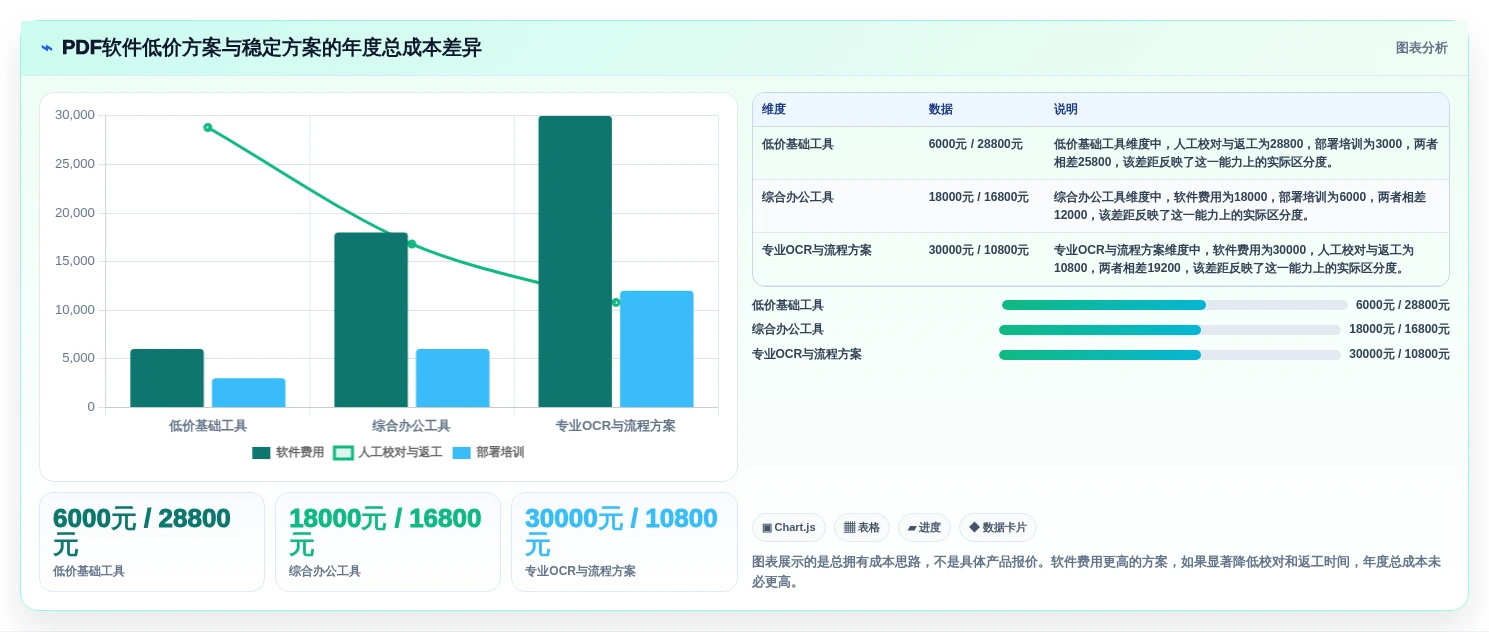Viewport: 1489px width, 632px height.
Task: Click the 图表分析 label in the header
Action: click(x=1421, y=48)
